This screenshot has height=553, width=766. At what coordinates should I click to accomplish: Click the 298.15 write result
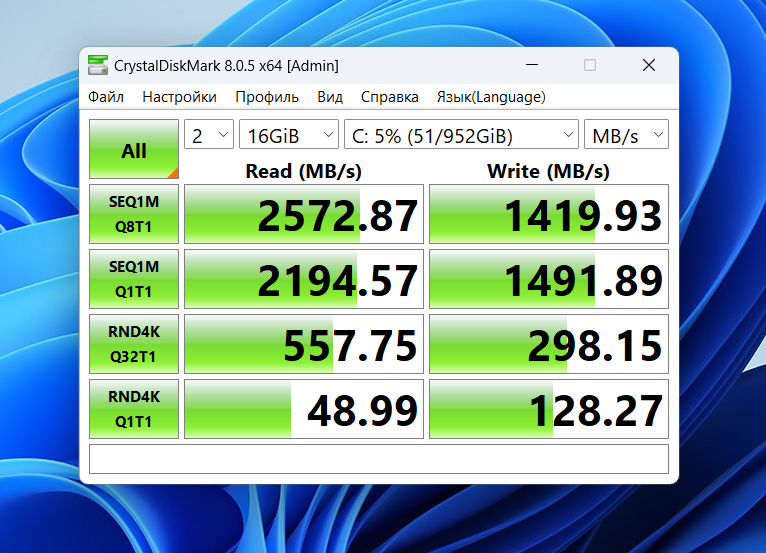pos(549,344)
